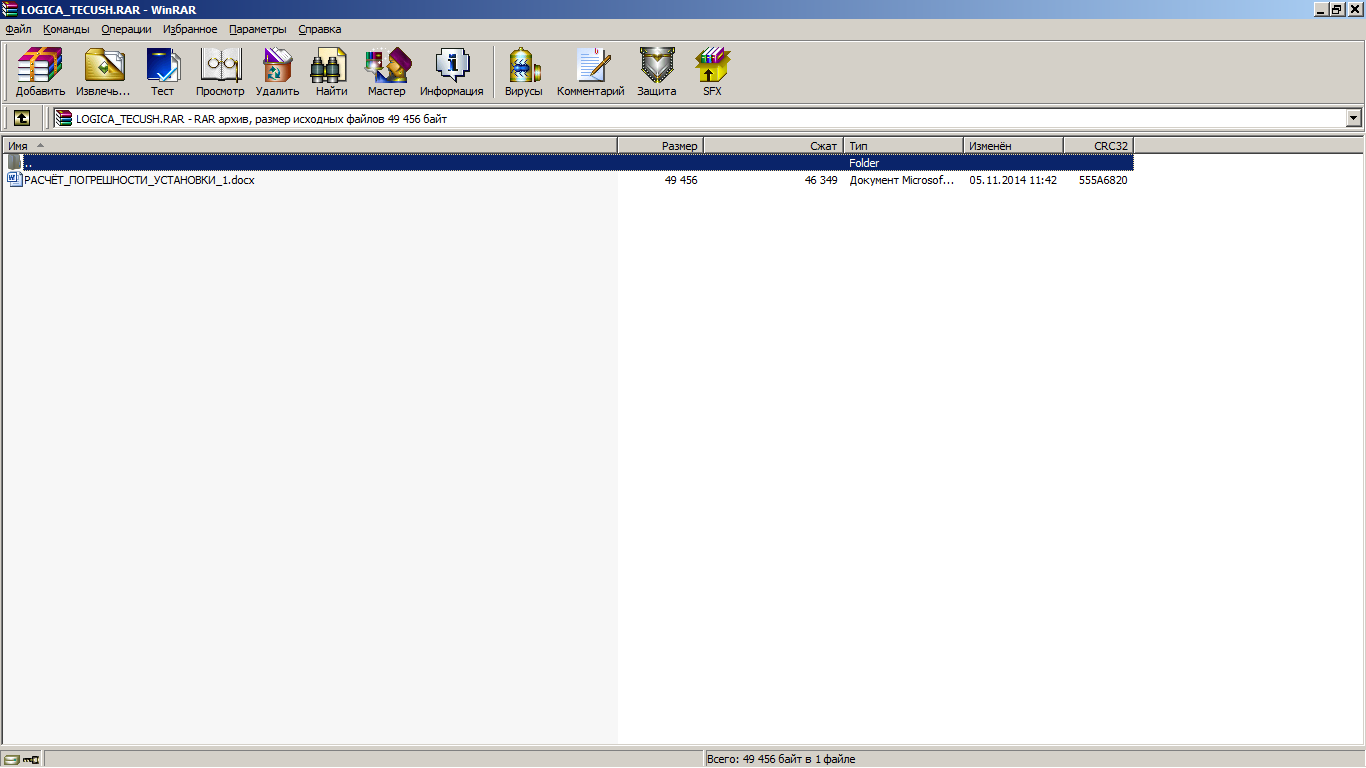Viewport: 1366px width, 768px height.
Task: Click the key password icon in status bar
Action: (31, 759)
